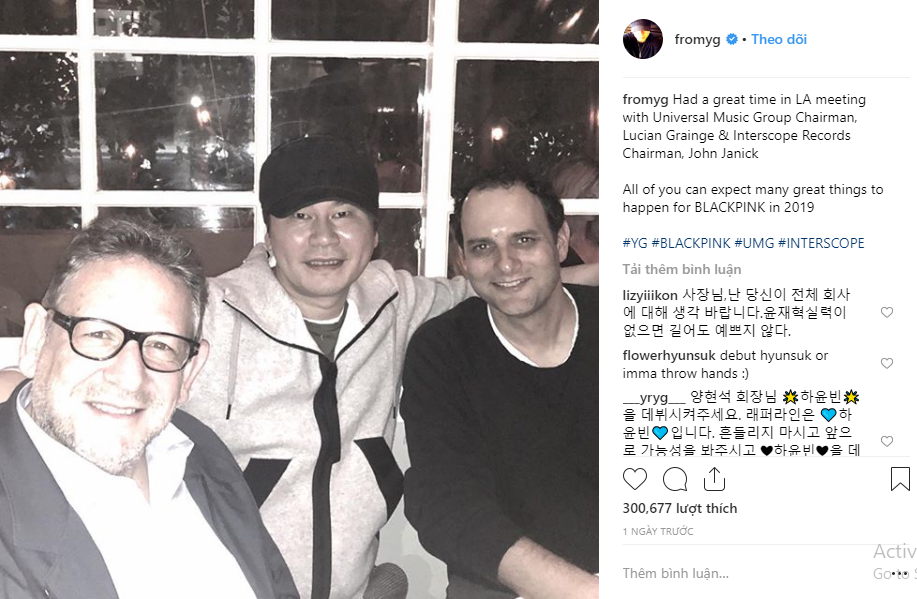Expand comments via Tải thêm bình luận

pos(682,270)
